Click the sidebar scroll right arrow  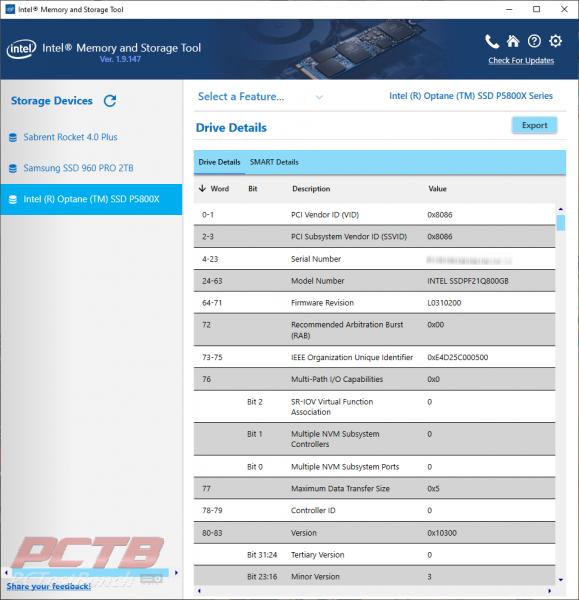pos(176,573)
